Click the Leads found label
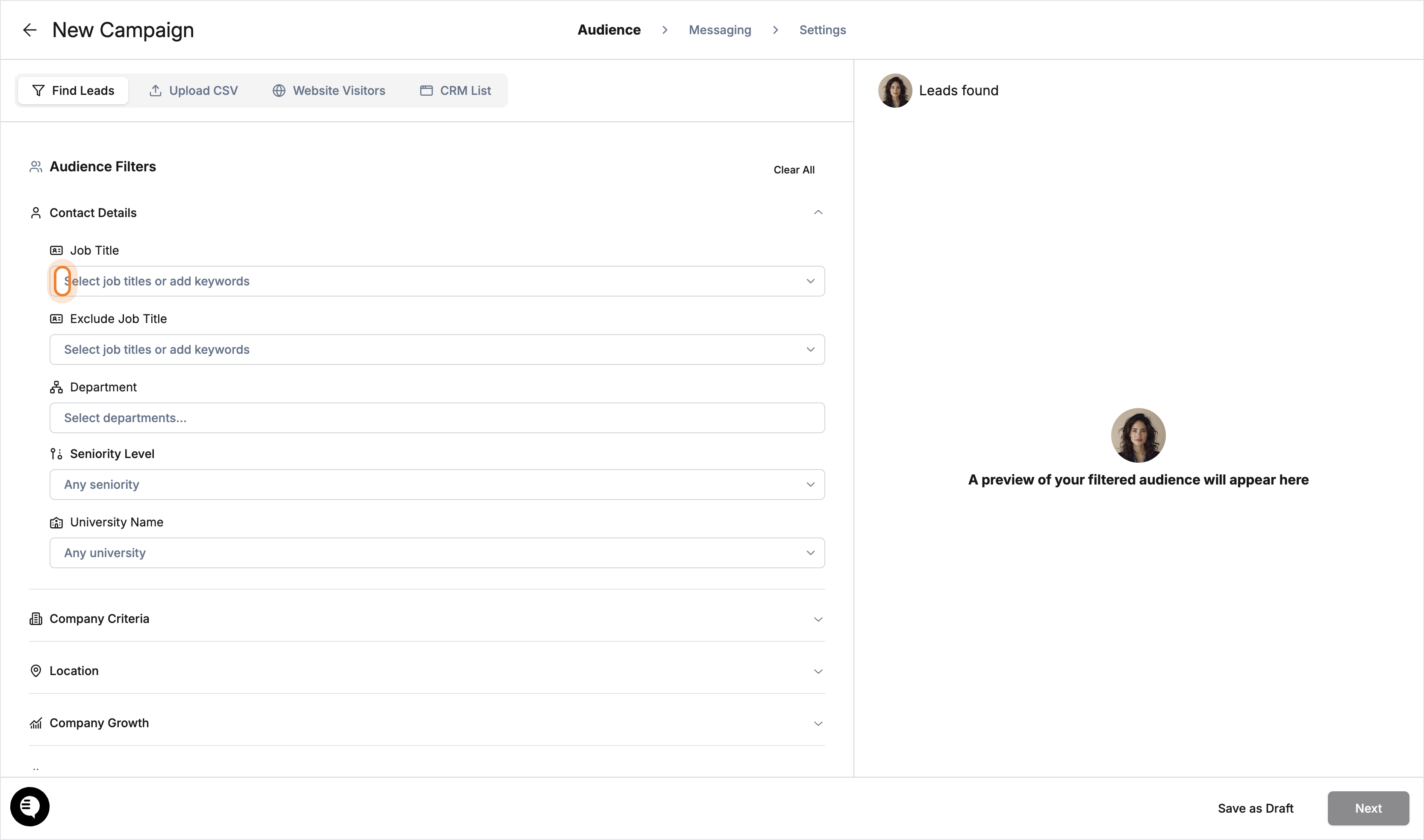This screenshot has height=840, width=1424. 959,91
